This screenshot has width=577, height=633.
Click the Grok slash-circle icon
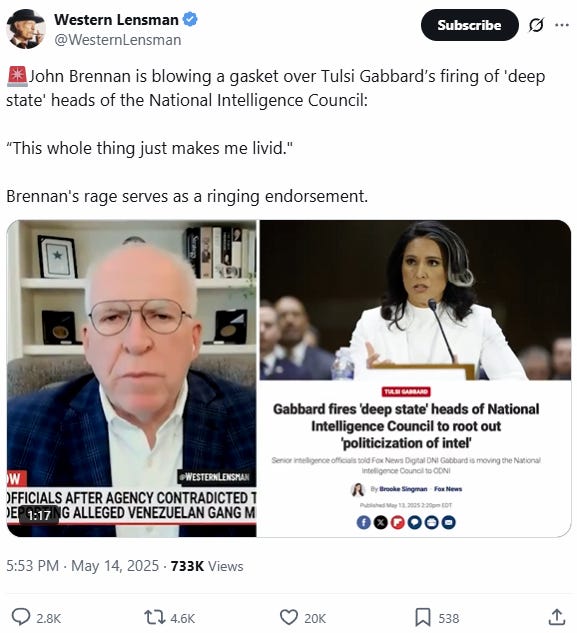(x=536, y=25)
